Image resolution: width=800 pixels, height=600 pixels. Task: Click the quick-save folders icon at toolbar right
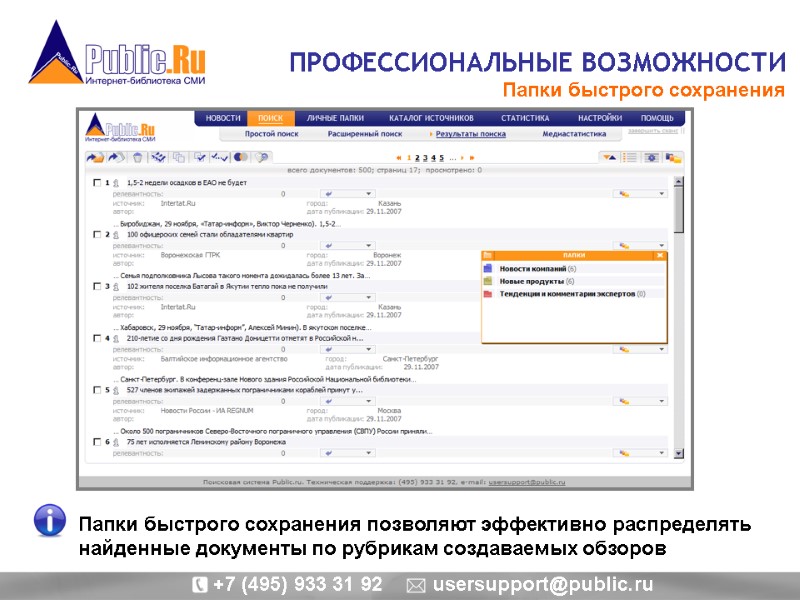[673, 158]
